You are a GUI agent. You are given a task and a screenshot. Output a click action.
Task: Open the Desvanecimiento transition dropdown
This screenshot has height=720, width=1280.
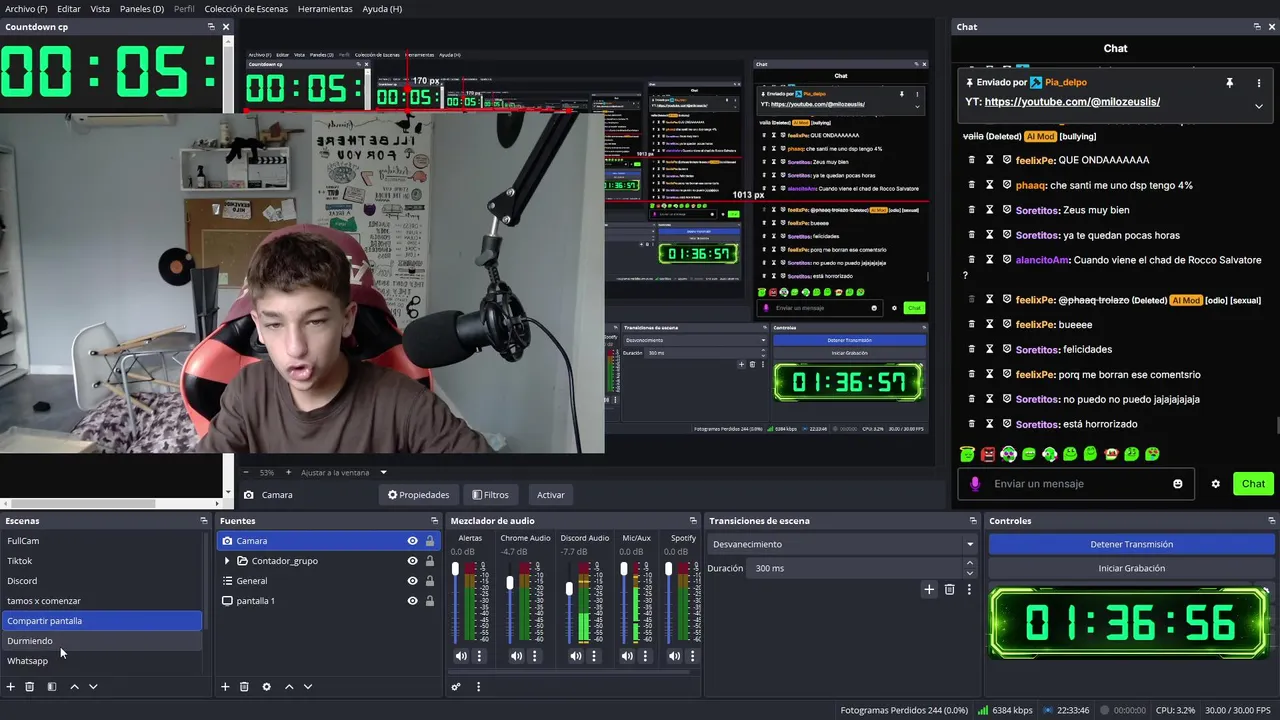842,544
